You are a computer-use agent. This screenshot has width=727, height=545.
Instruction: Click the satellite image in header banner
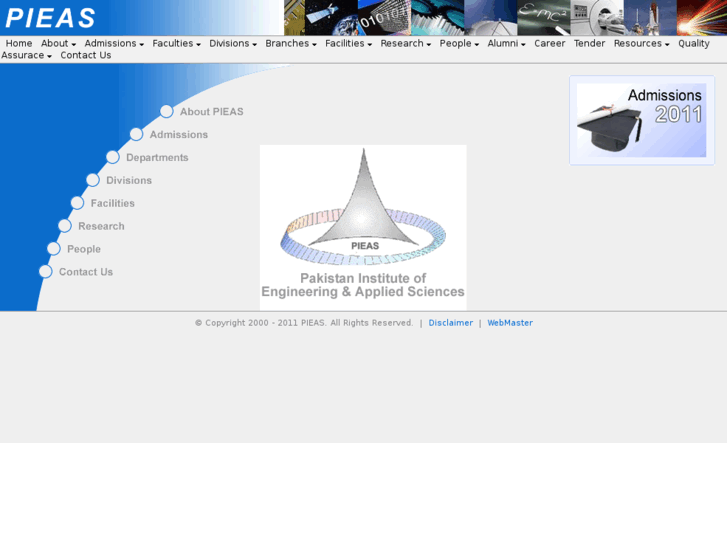click(331, 18)
